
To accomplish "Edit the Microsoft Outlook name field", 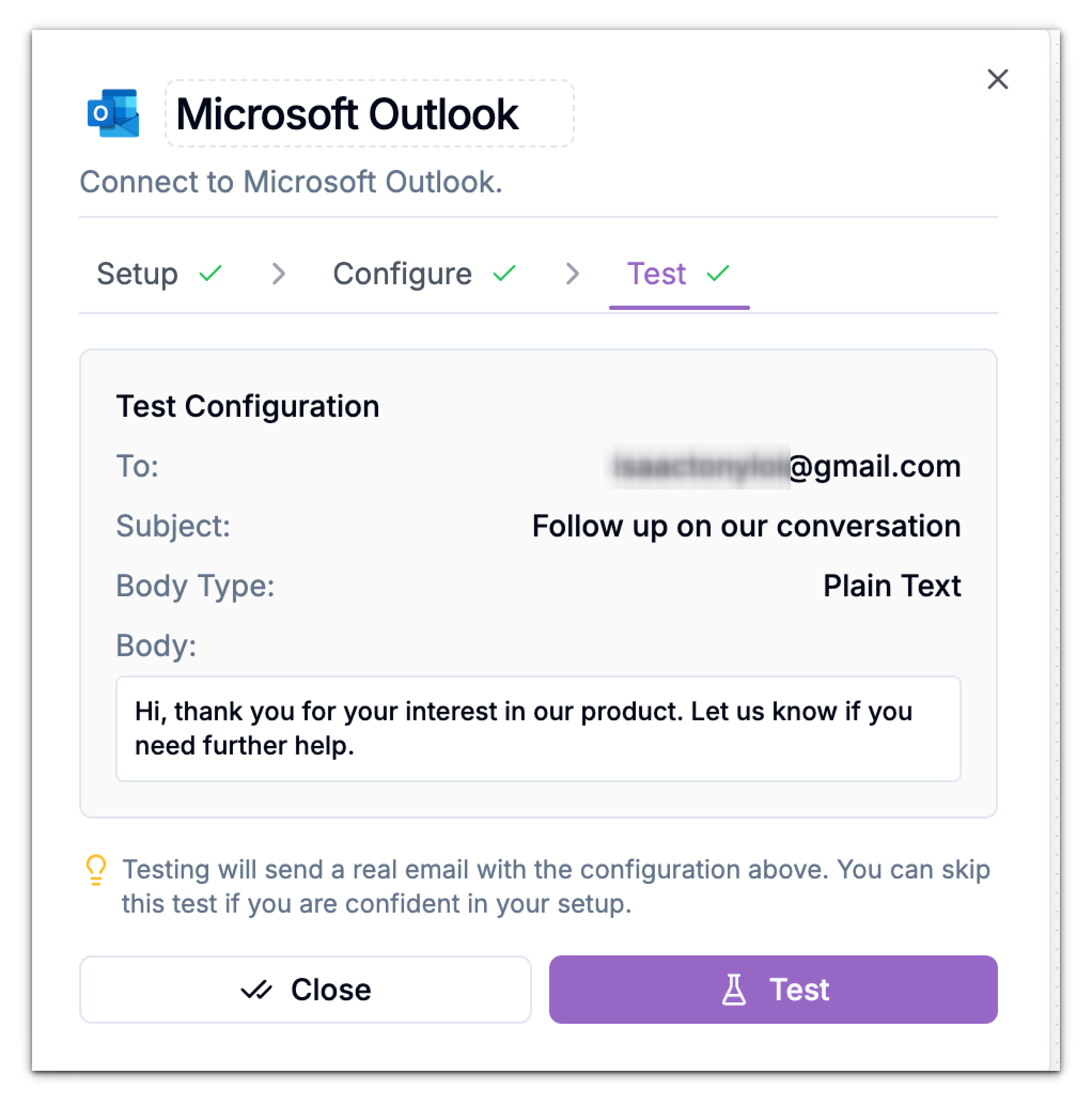I will (369, 114).
